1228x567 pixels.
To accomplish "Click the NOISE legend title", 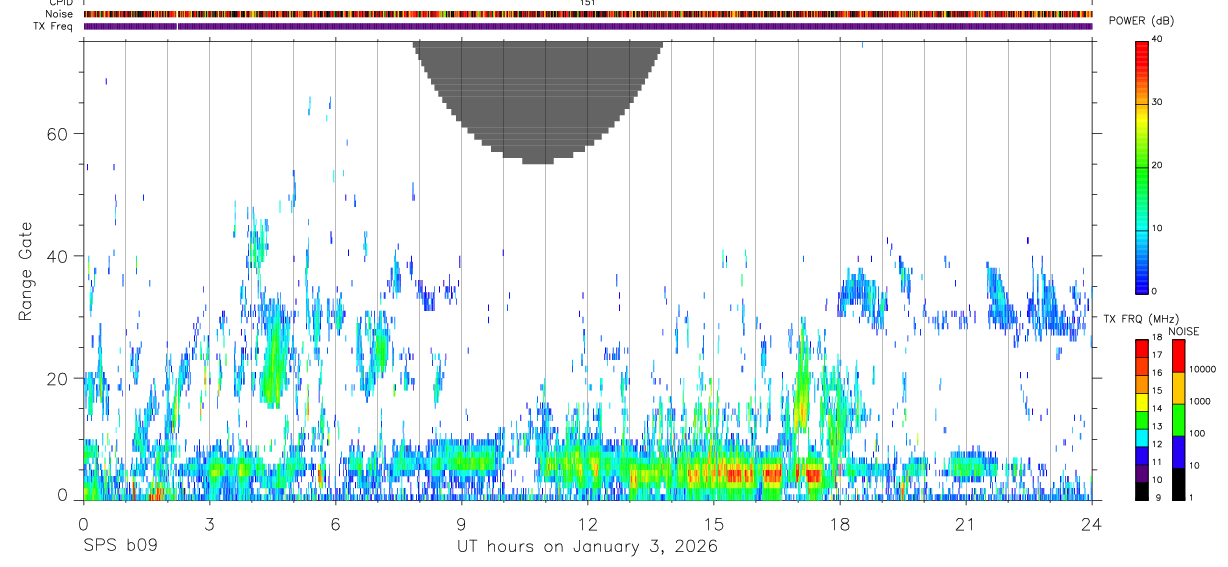I will (1185, 331).
